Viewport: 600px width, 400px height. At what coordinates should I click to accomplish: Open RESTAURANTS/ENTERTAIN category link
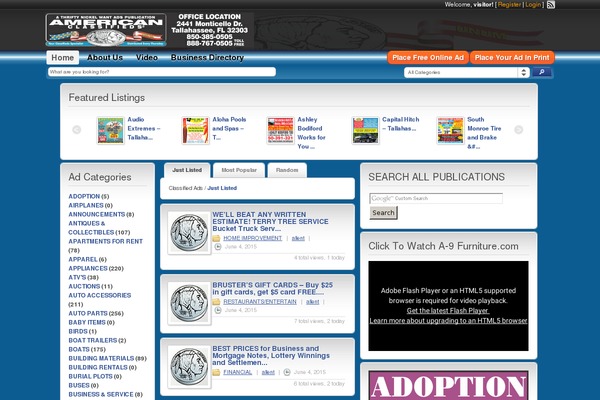260,302
